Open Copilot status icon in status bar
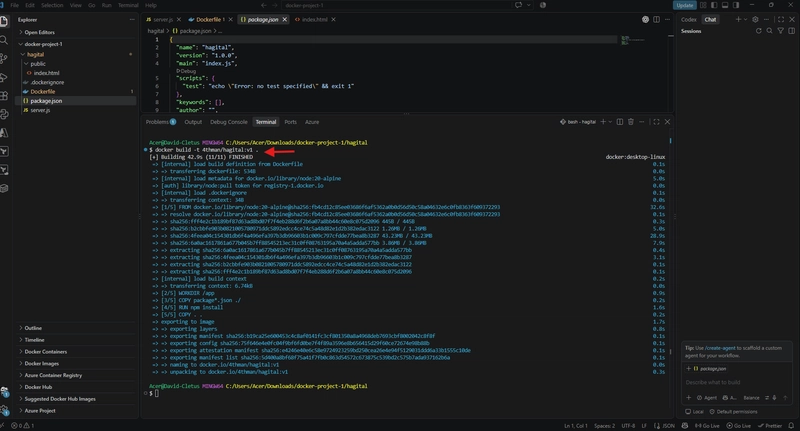The image size is (800, 431). click(x=685, y=425)
